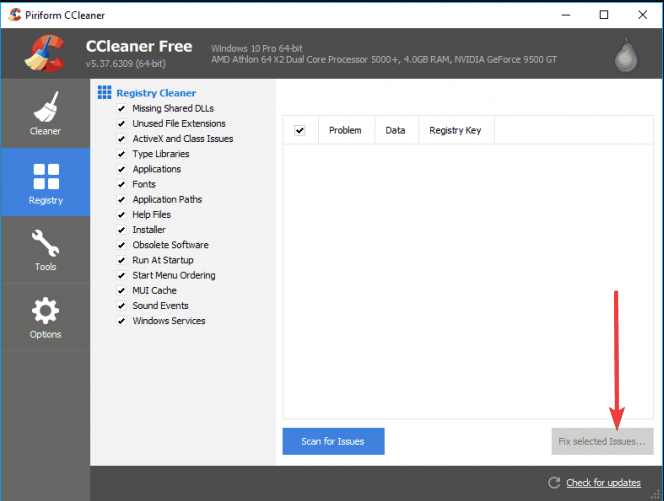Uncheck MUI Cache

[x=122, y=291]
